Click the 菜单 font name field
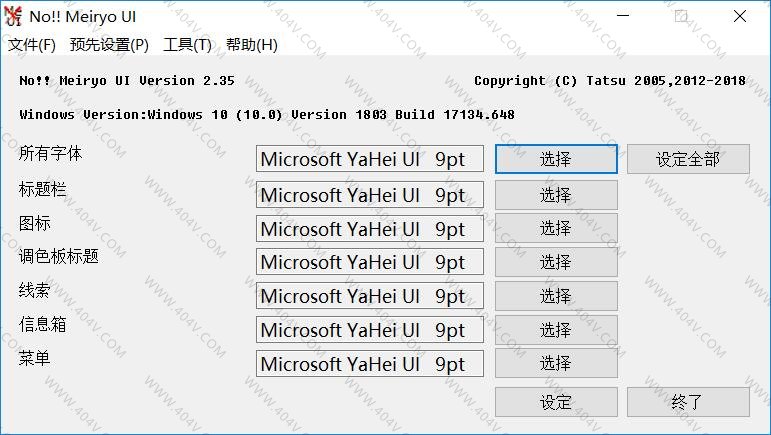771x435 pixels. 369,364
